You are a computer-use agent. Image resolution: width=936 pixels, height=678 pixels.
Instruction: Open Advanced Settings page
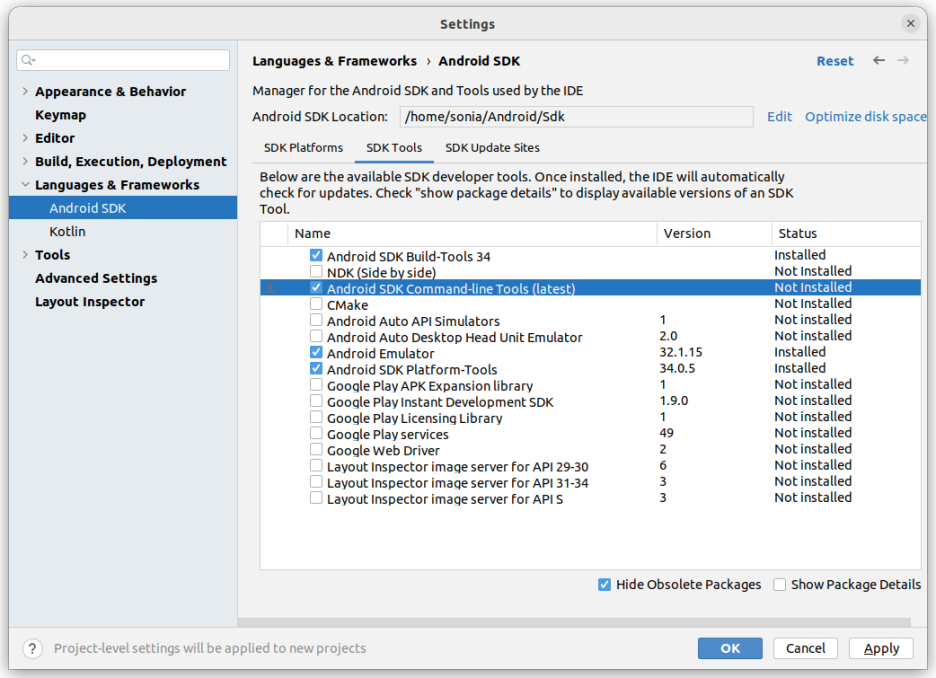(96, 278)
